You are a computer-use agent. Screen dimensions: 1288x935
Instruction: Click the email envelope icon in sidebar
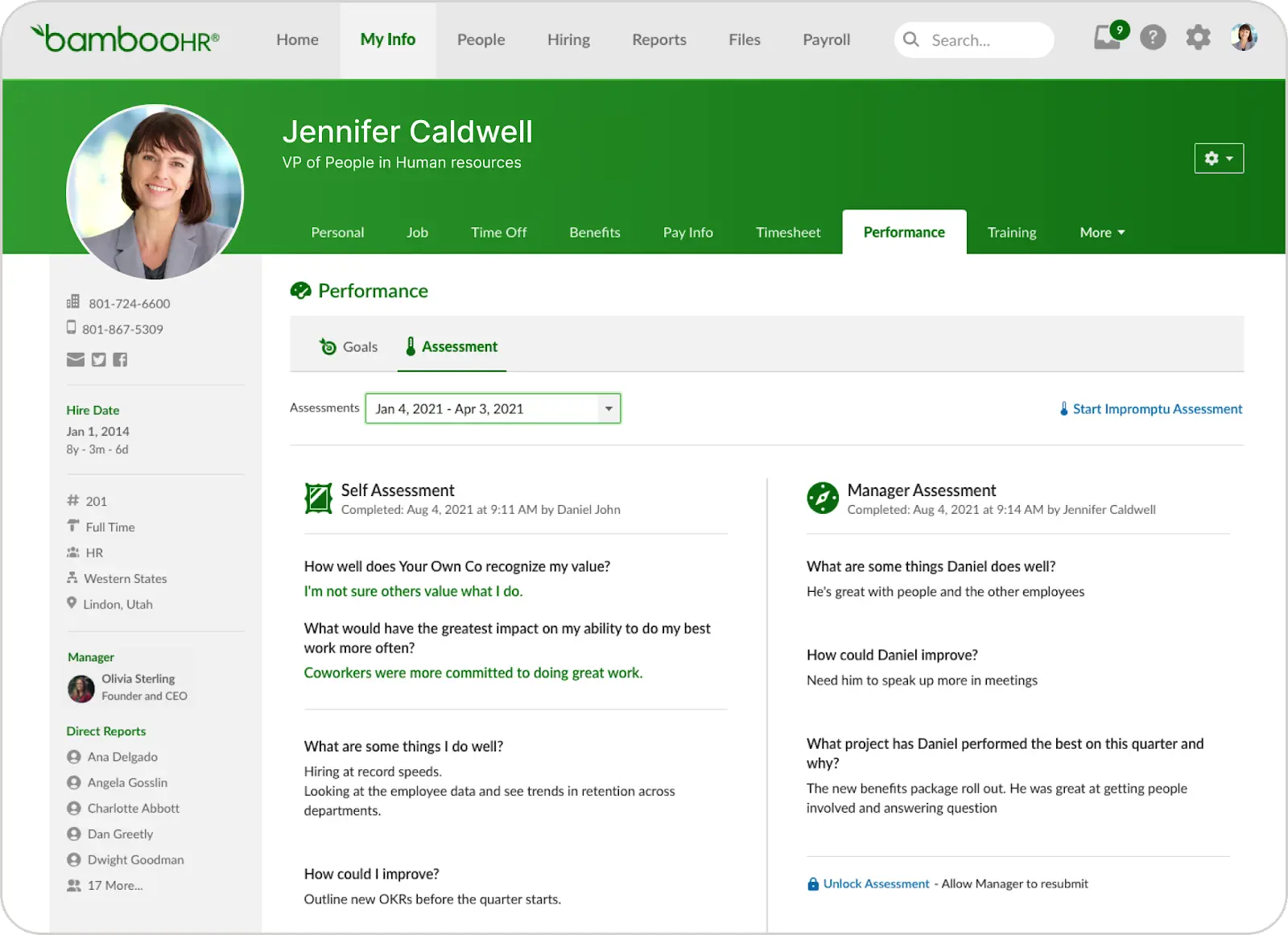point(76,359)
